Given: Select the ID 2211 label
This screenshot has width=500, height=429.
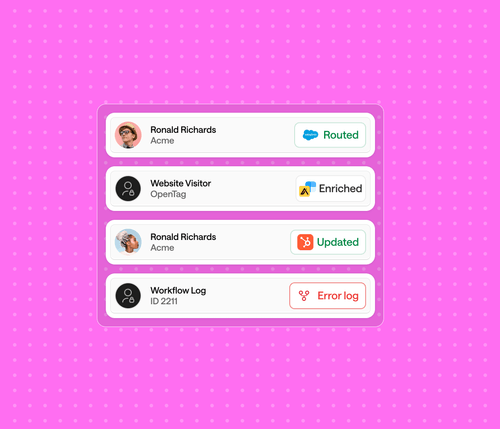Looking at the screenshot, I should click(x=164, y=301).
